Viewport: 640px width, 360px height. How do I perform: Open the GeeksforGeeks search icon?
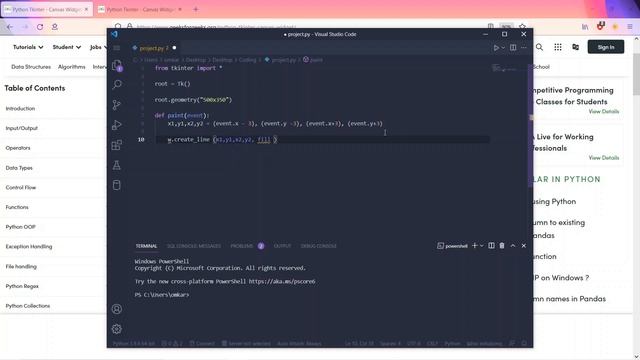coord(539,47)
